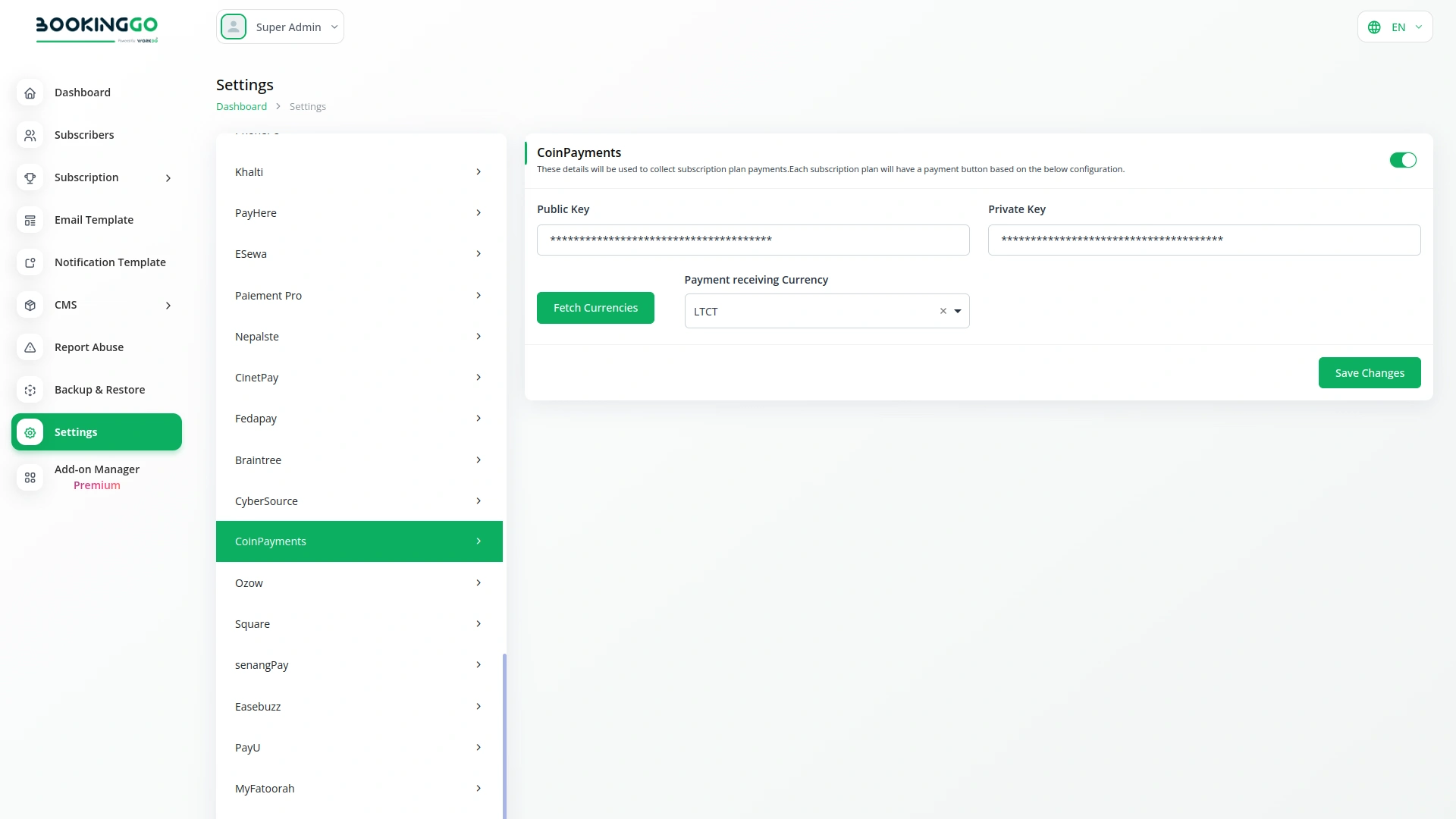1456x819 pixels.
Task: Open the Add-on Manager icon
Action: click(x=30, y=478)
